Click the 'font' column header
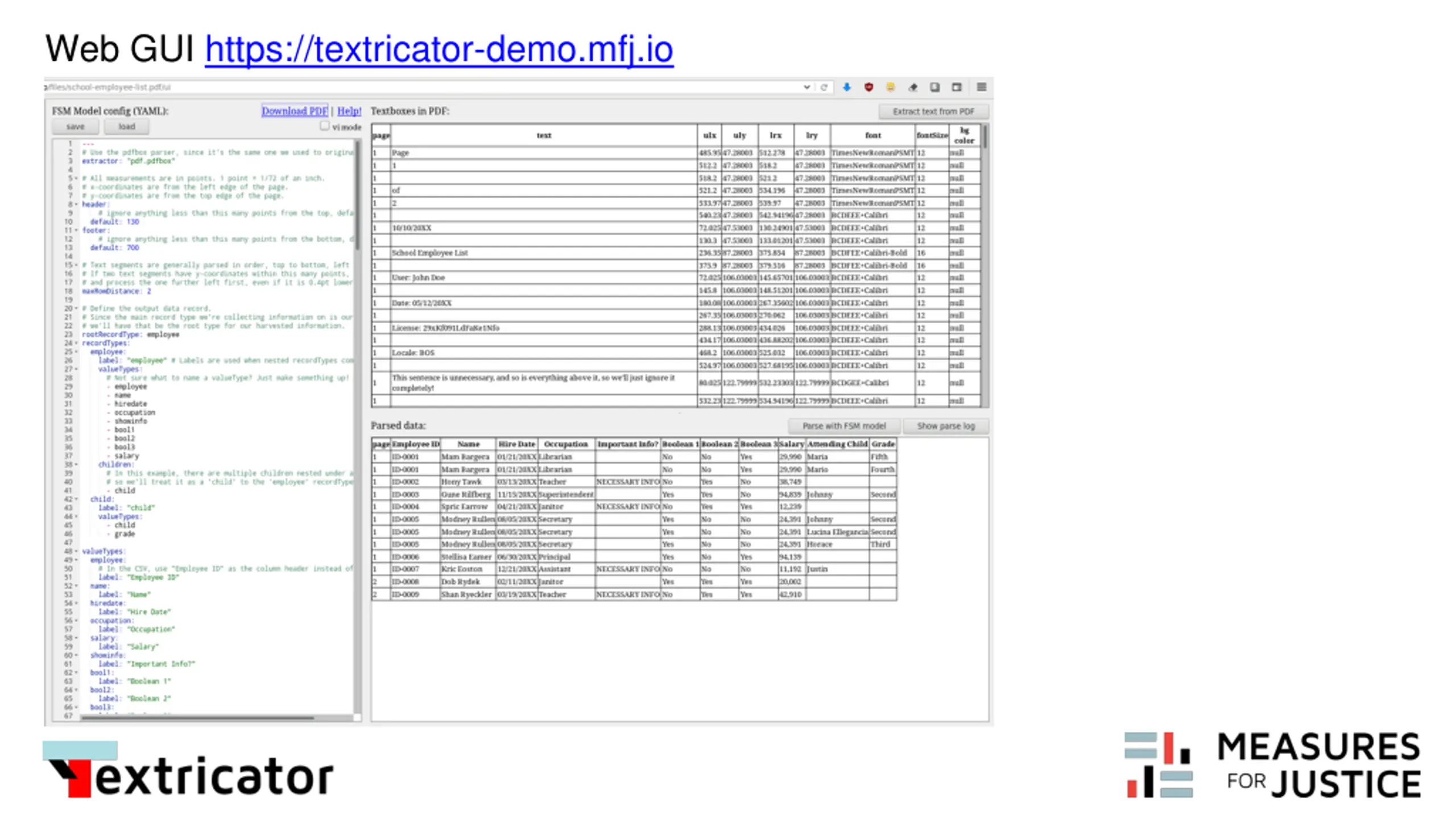Viewport: 1456px width, 819px height. tap(873, 135)
